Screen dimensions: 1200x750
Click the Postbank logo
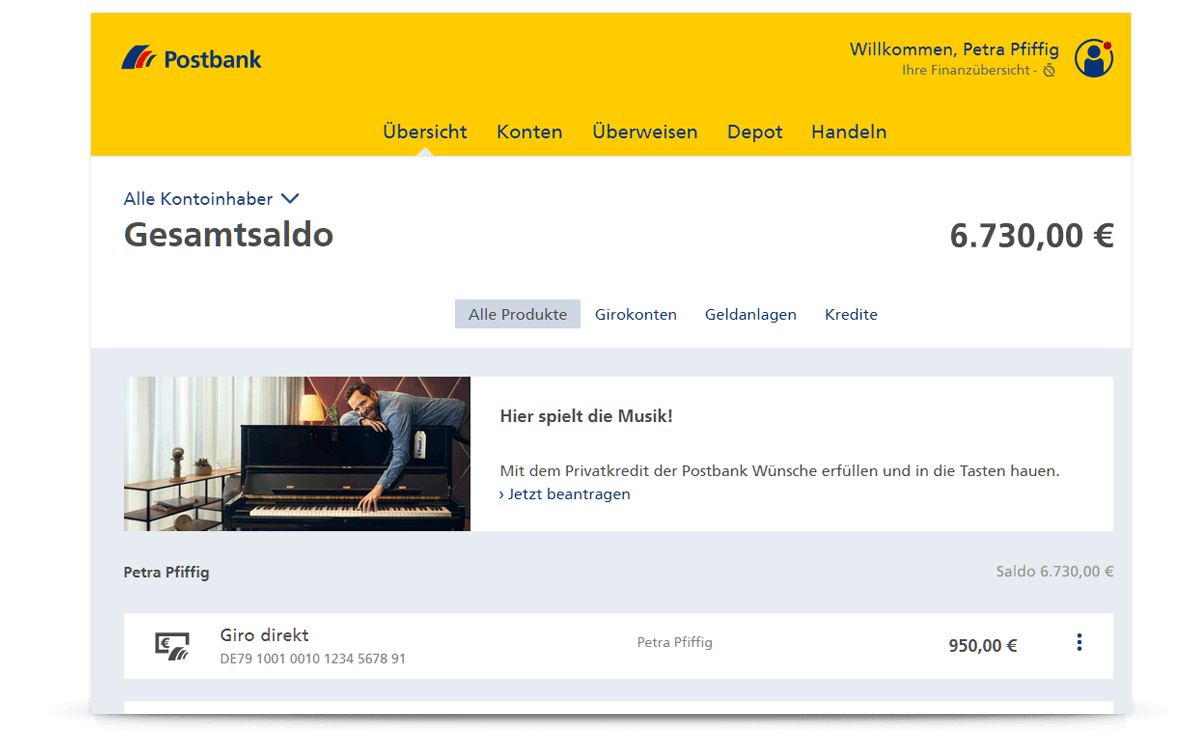191,59
